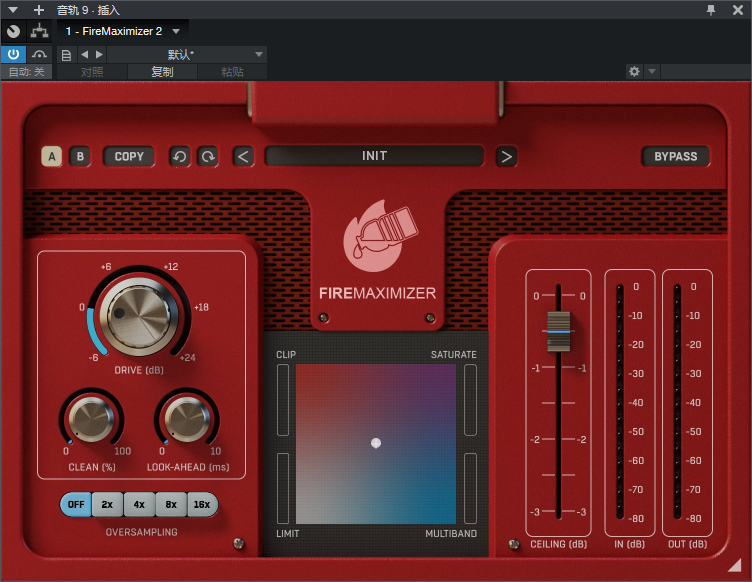Select next host preset triangle

click(99, 54)
